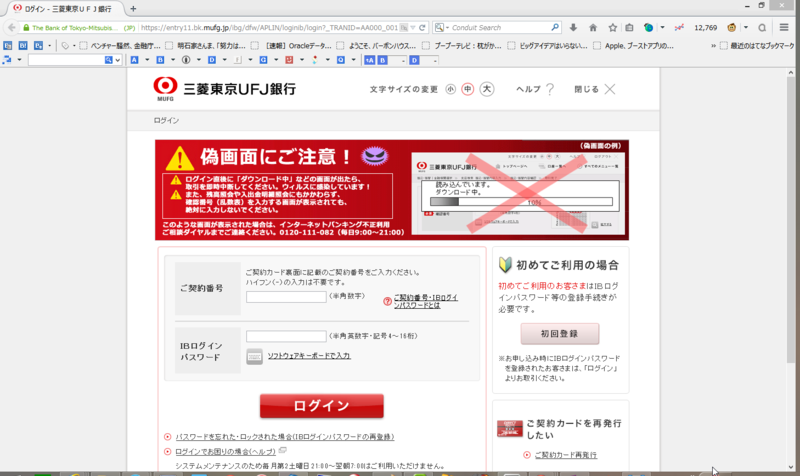Expand the globe extension dropdown arrow
This screenshot has width=800, height=476.
[x=662, y=28]
